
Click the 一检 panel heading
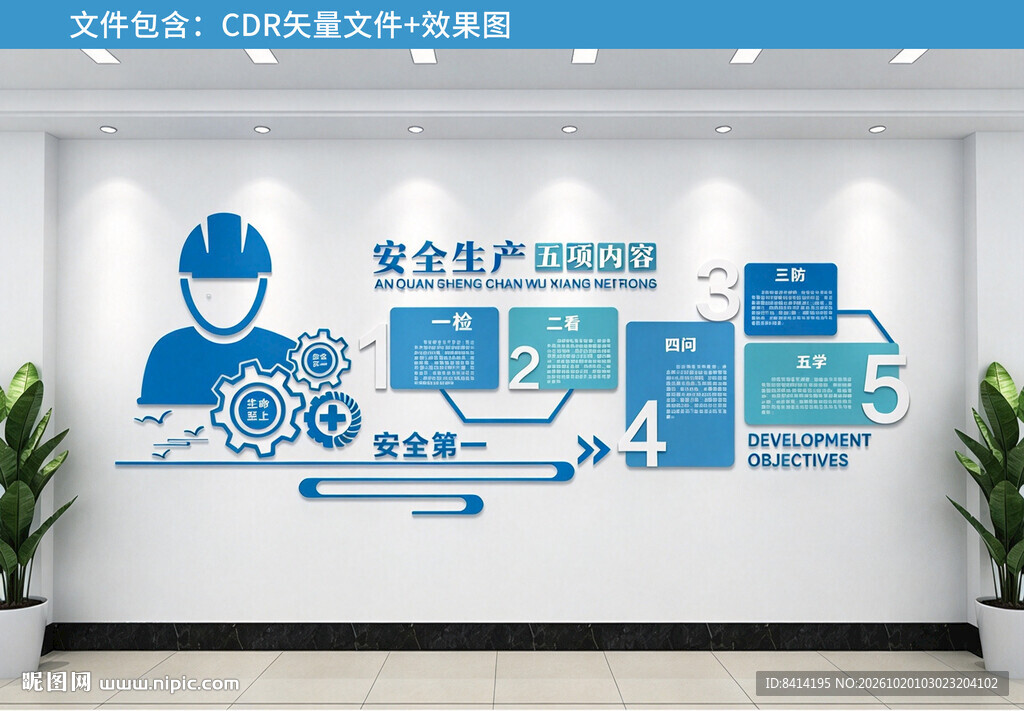pyautogui.click(x=452, y=321)
